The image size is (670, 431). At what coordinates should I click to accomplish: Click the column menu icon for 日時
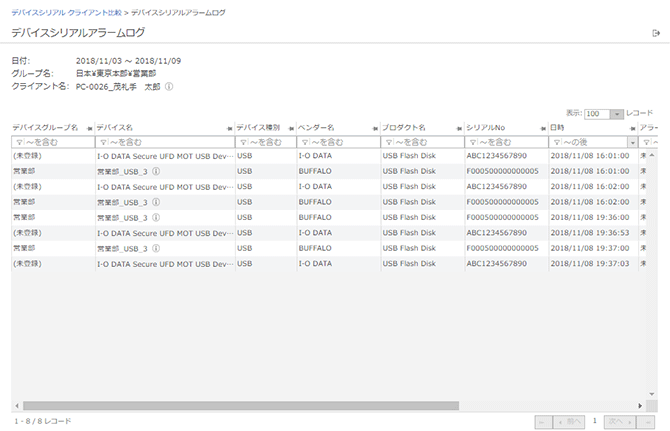(631, 129)
